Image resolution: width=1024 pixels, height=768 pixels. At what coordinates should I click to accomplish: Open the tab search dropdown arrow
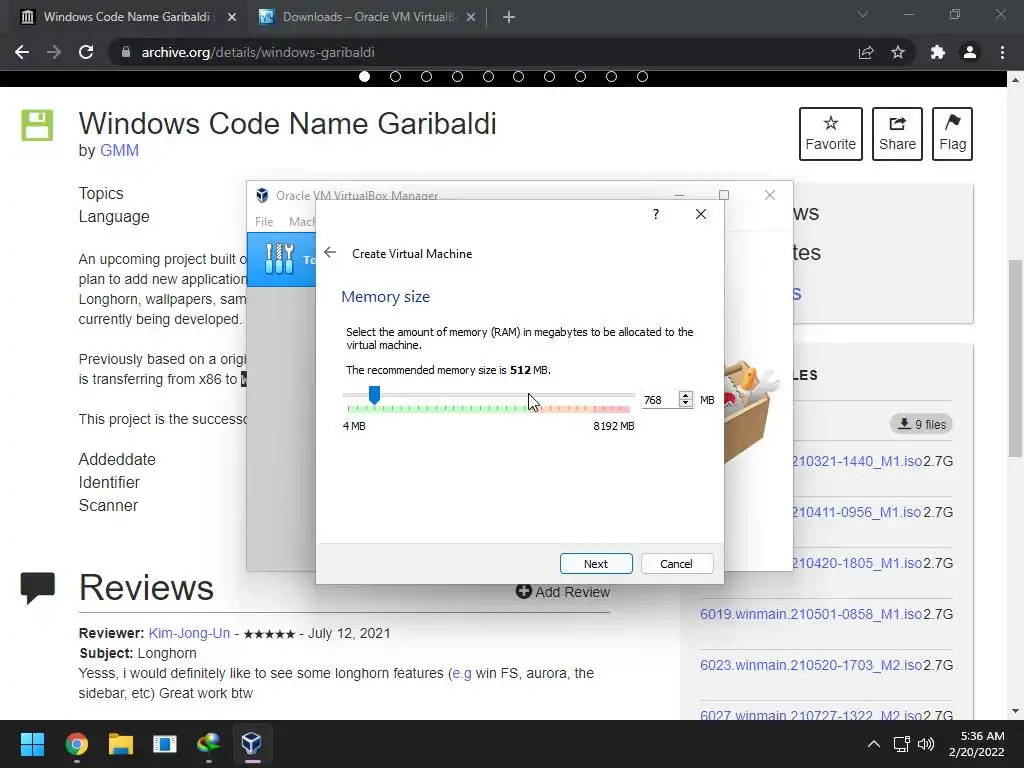[863, 14]
